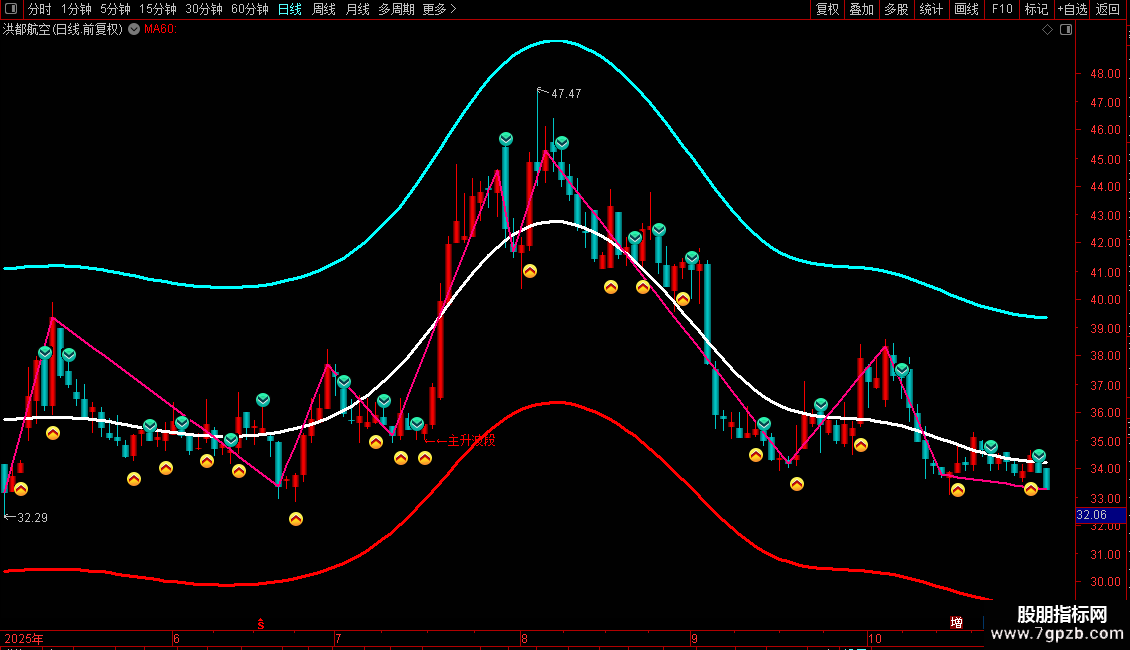Click the green sell marker right of 47.47 peak
This screenshot has height=650, width=1130.
pyautogui.click(x=562, y=143)
